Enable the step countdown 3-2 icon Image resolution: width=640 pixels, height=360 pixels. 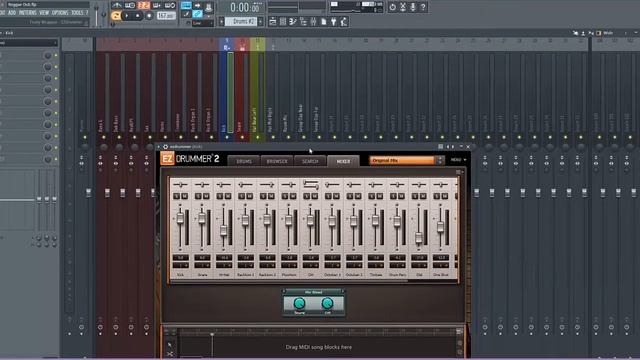(144, 5)
